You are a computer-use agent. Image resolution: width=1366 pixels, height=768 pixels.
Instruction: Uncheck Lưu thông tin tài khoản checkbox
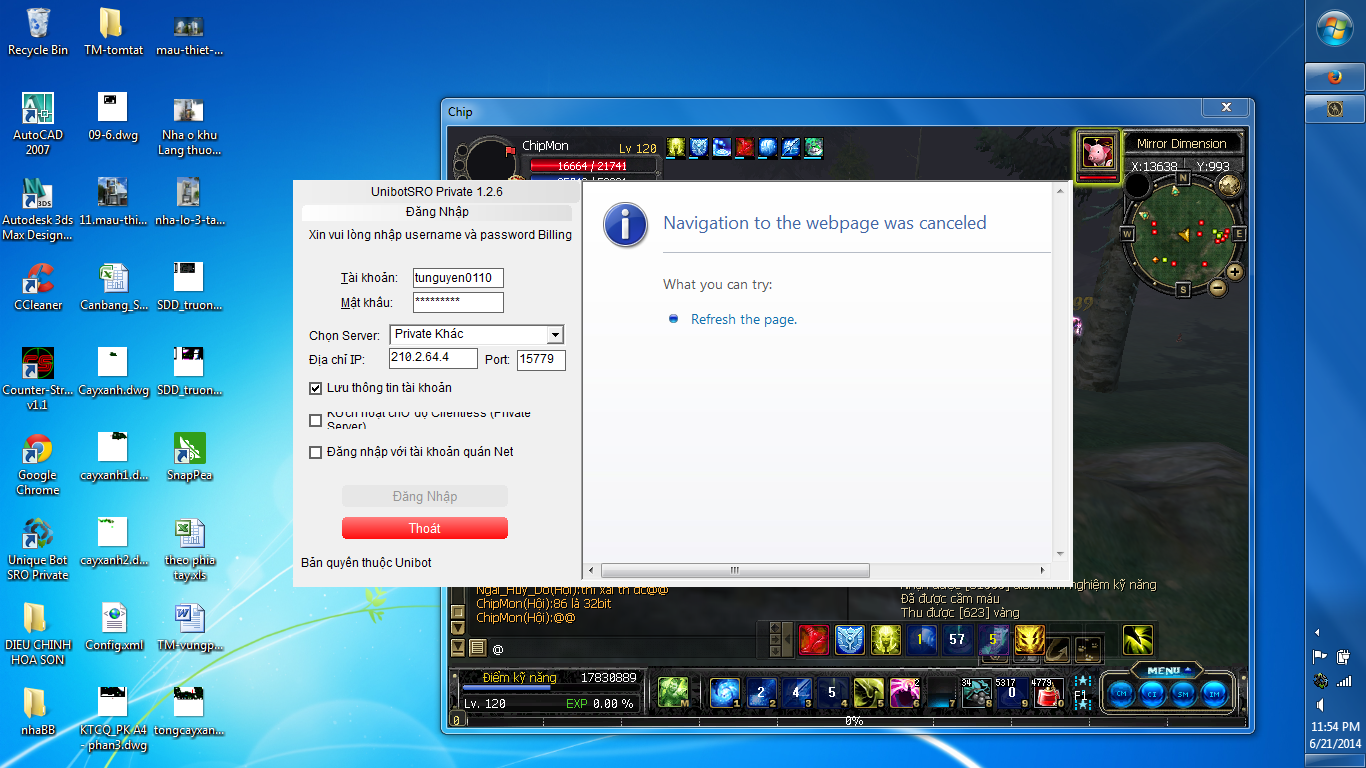316,388
